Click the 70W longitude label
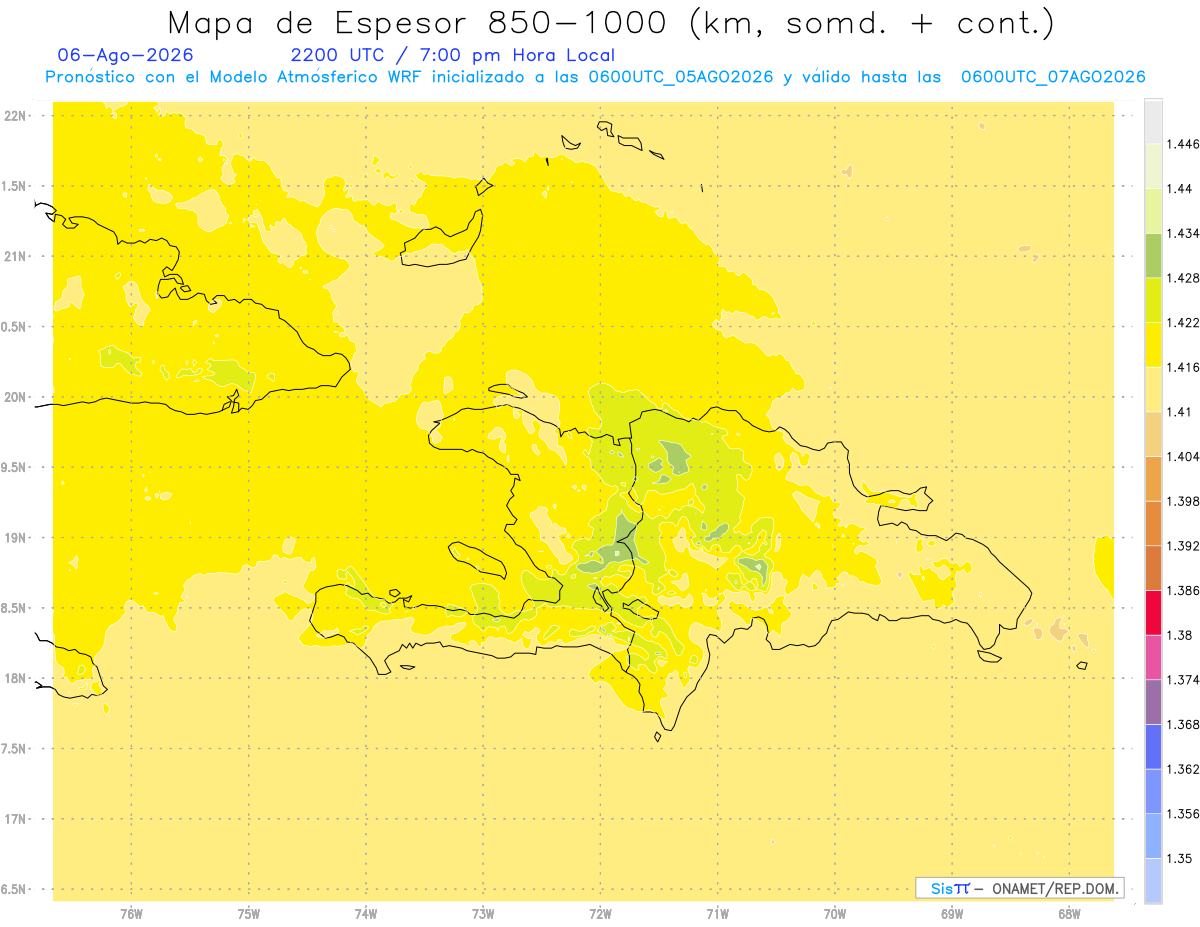The width and height of the screenshot is (1200, 927). (x=835, y=914)
